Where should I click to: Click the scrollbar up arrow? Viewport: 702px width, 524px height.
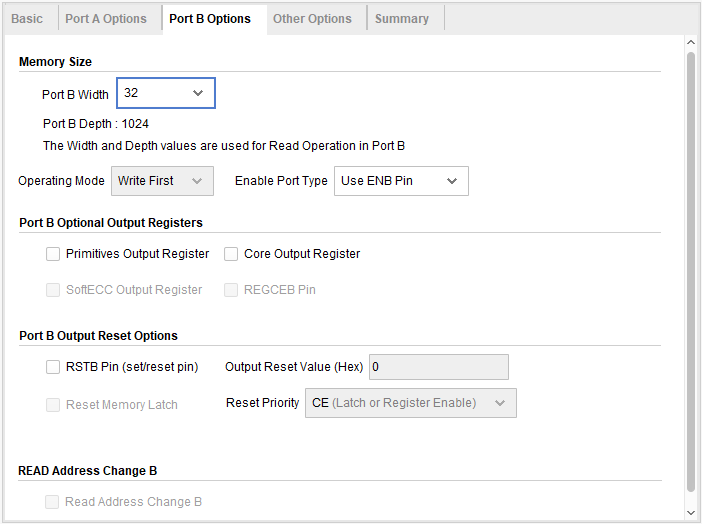pos(690,43)
